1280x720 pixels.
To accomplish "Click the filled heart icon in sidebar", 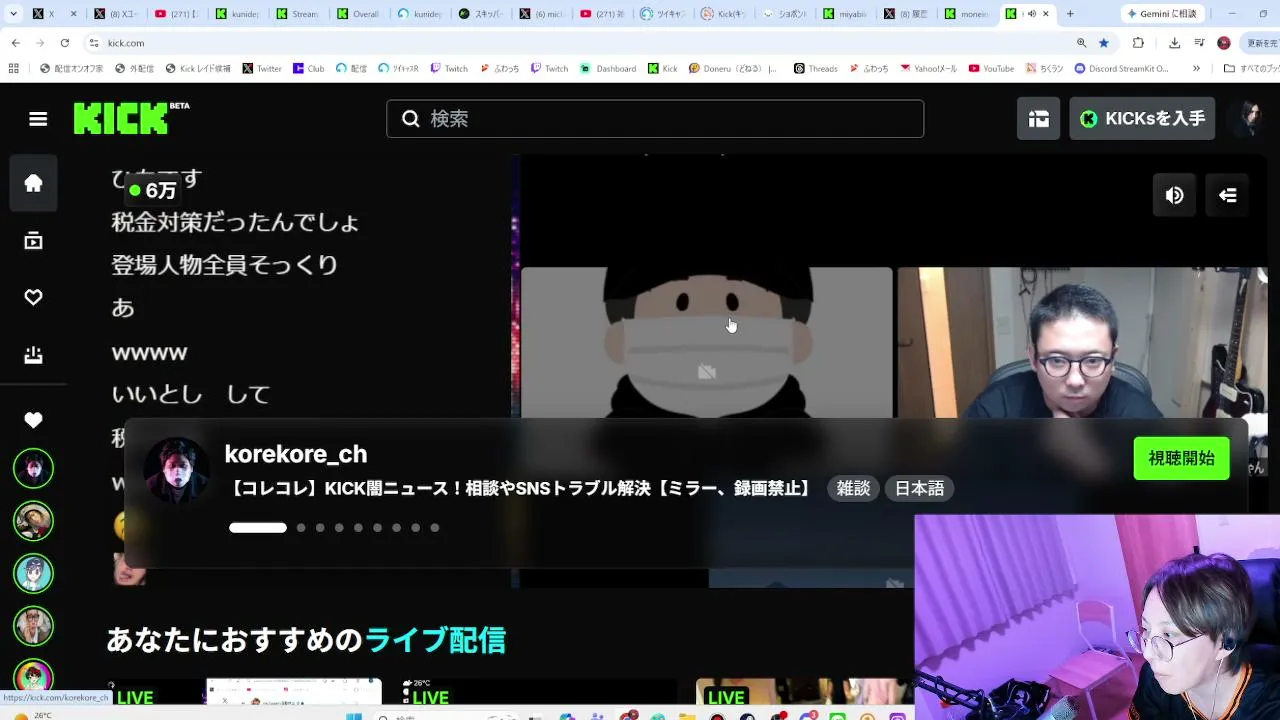I will (x=33, y=420).
